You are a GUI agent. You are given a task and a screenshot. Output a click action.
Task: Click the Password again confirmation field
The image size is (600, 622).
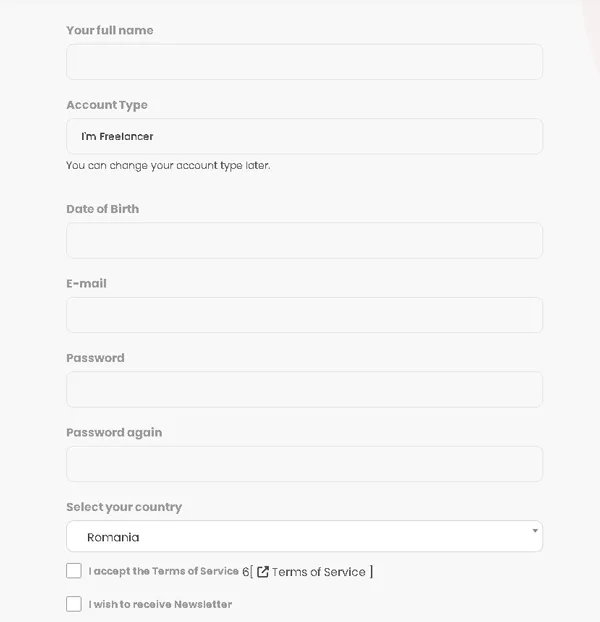tap(304, 464)
